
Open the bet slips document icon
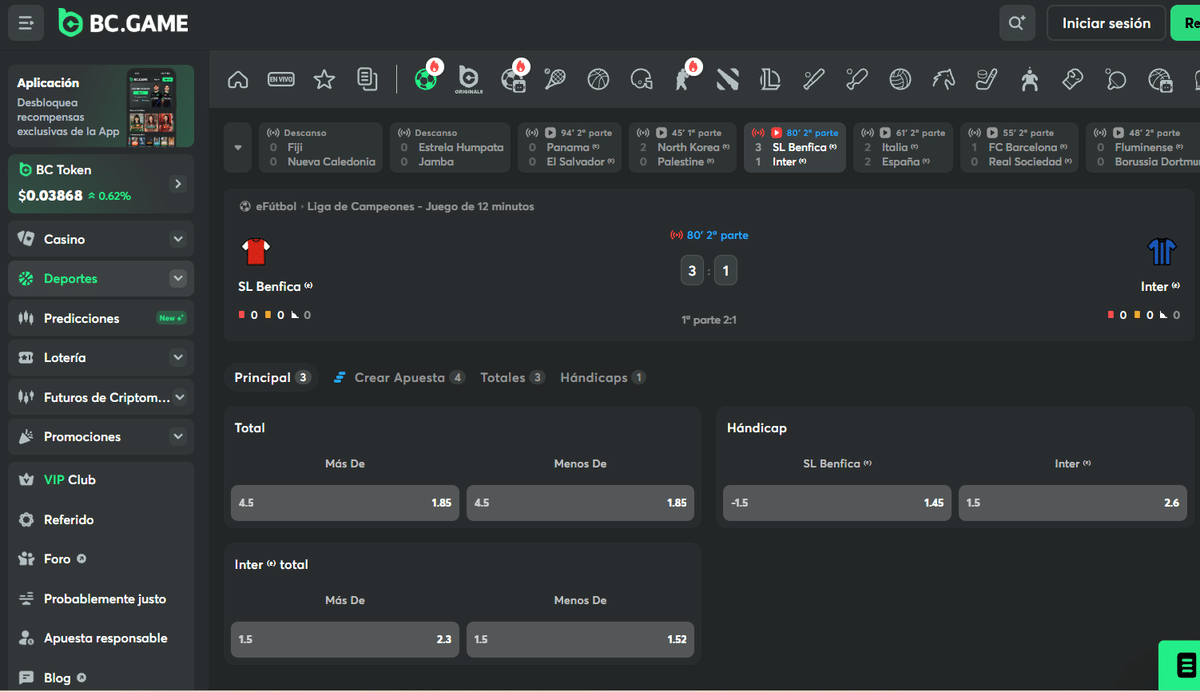coord(367,79)
